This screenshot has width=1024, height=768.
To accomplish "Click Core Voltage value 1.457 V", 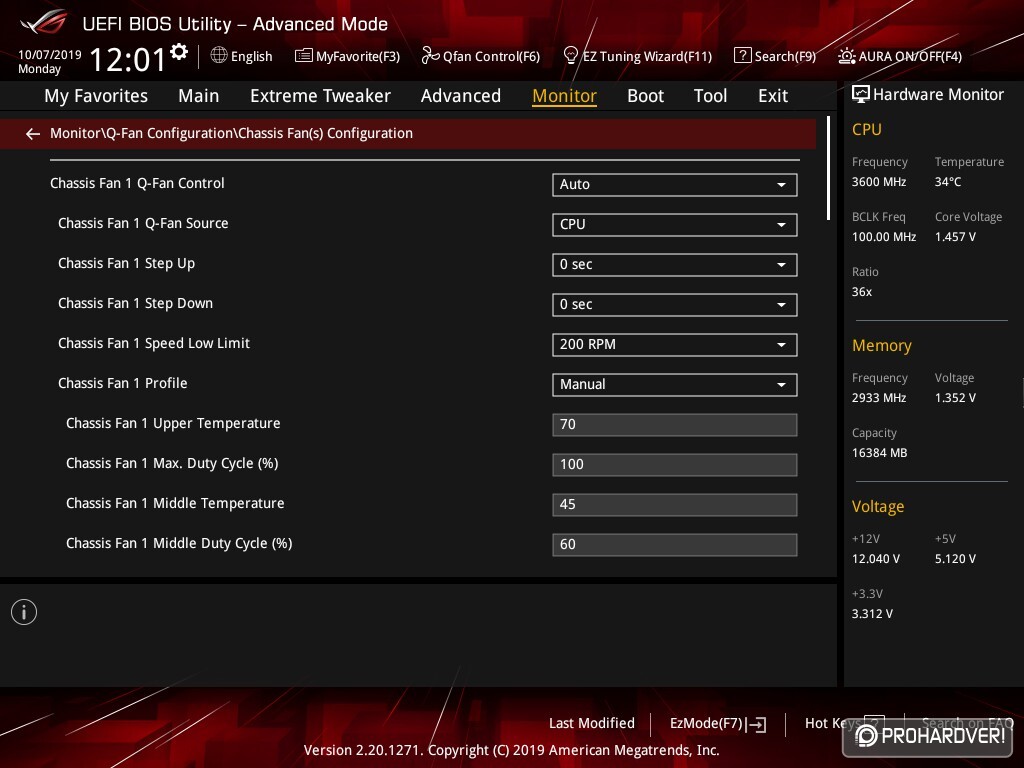I will 955,236.
